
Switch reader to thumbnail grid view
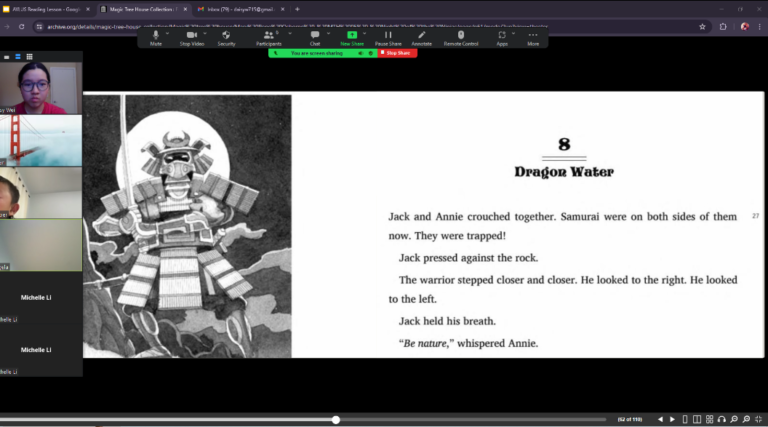(709, 419)
